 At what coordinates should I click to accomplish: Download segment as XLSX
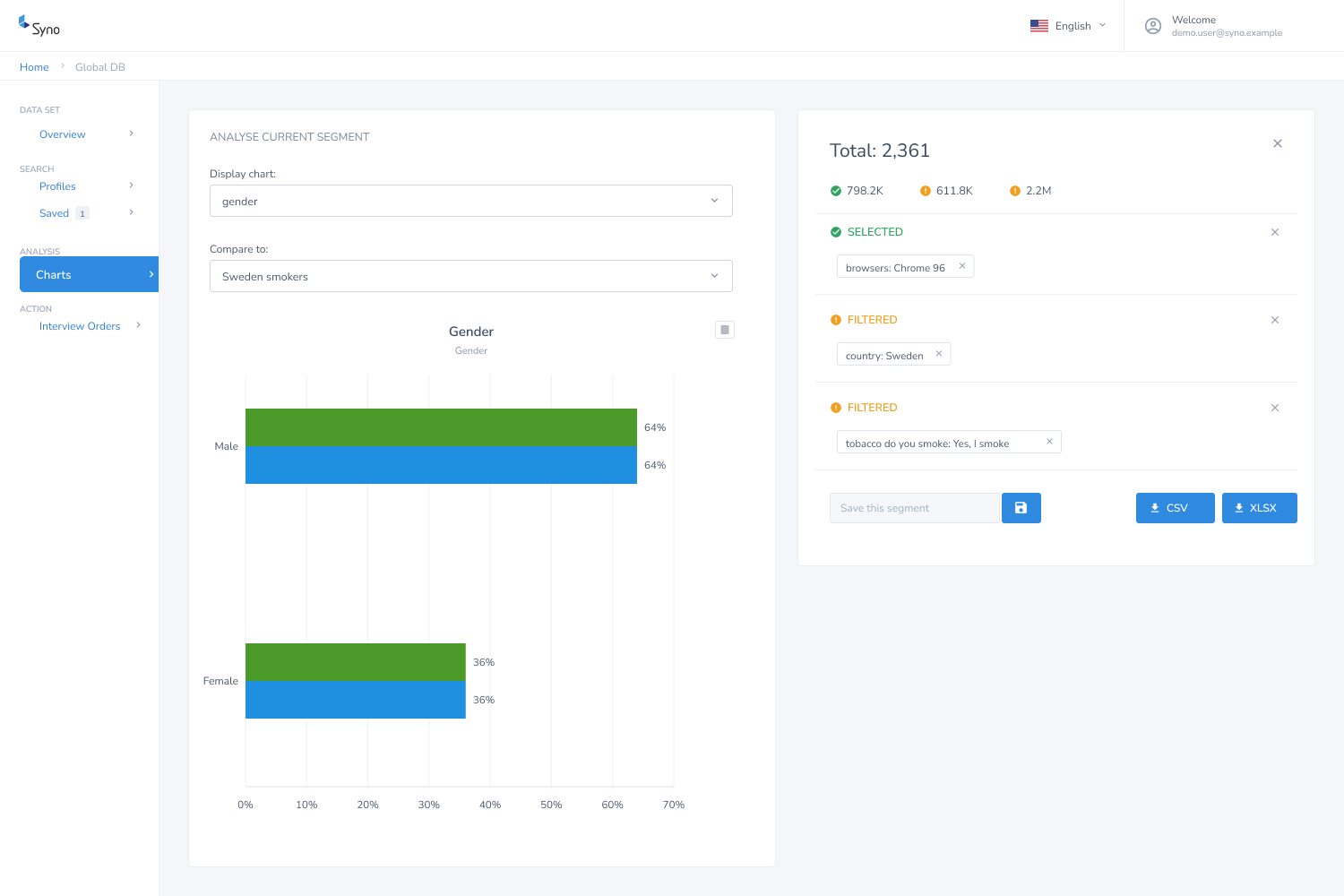1260,508
